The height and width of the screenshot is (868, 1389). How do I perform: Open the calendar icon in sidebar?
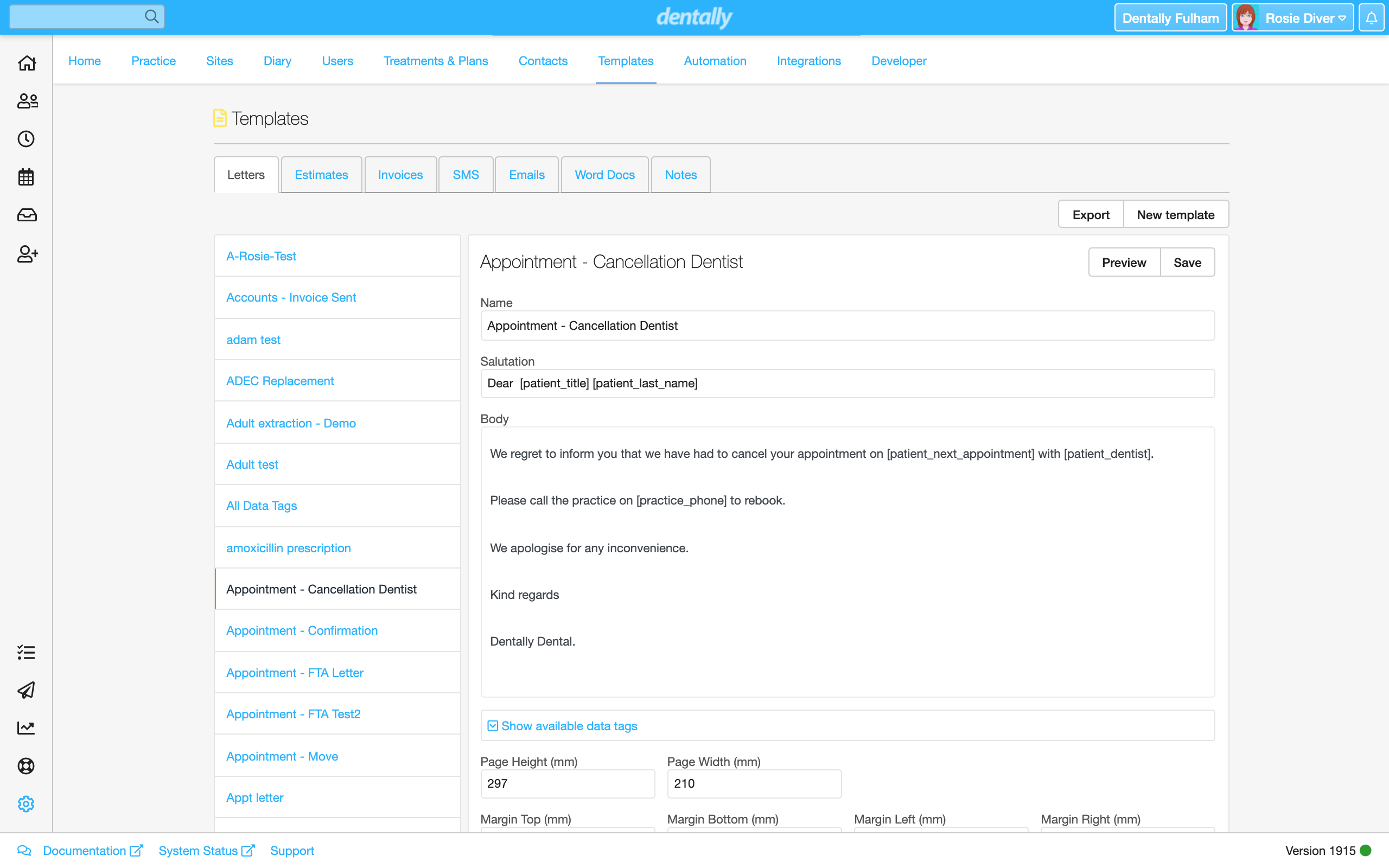pyautogui.click(x=27, y=177)
